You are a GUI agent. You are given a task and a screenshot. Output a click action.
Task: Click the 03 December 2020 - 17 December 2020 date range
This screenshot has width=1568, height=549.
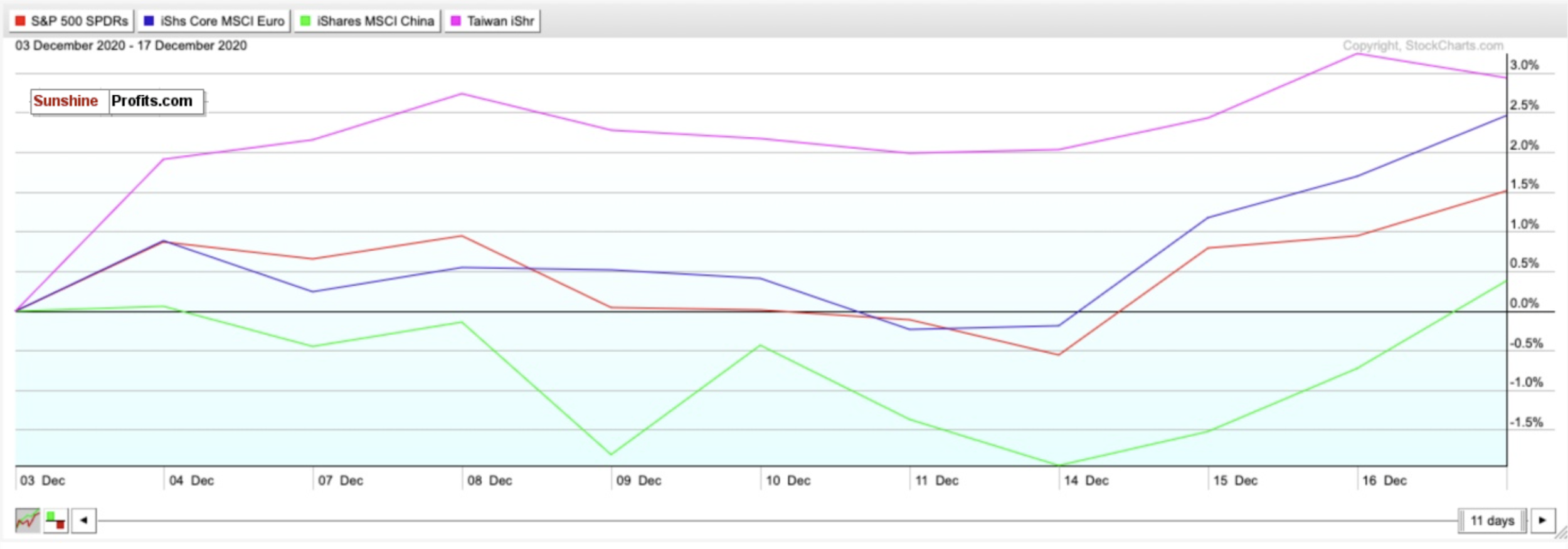[131, 46]
